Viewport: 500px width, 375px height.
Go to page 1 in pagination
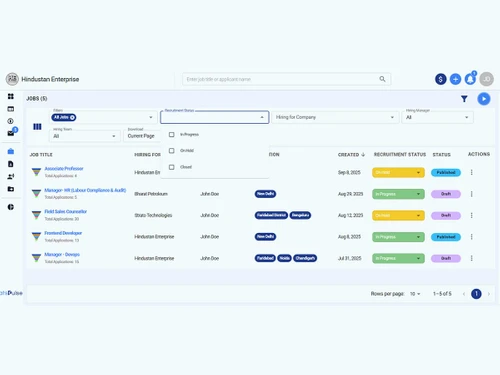pos(476,294)
